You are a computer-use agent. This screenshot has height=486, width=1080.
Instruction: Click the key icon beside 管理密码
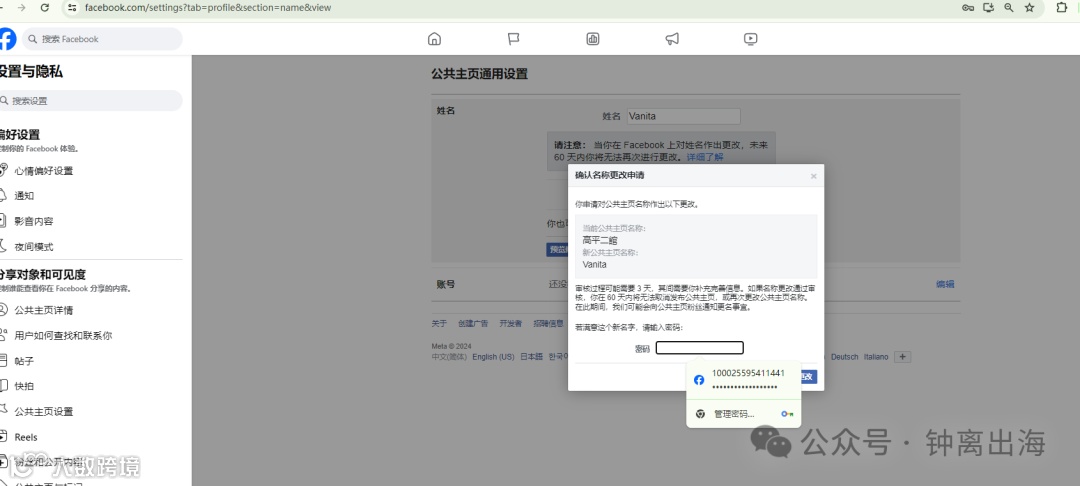[x=787, y=414]
